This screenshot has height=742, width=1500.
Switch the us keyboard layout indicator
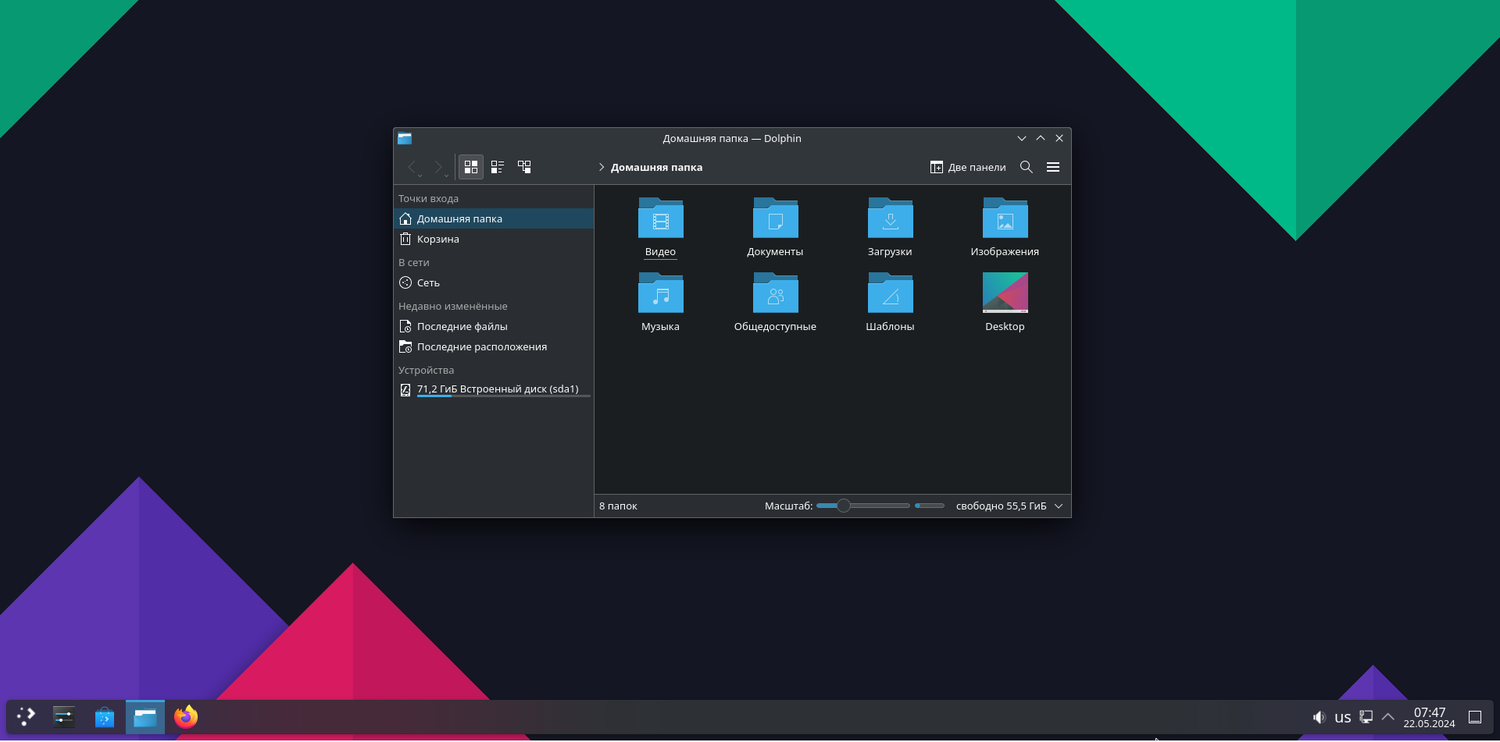pos(1343,717)
